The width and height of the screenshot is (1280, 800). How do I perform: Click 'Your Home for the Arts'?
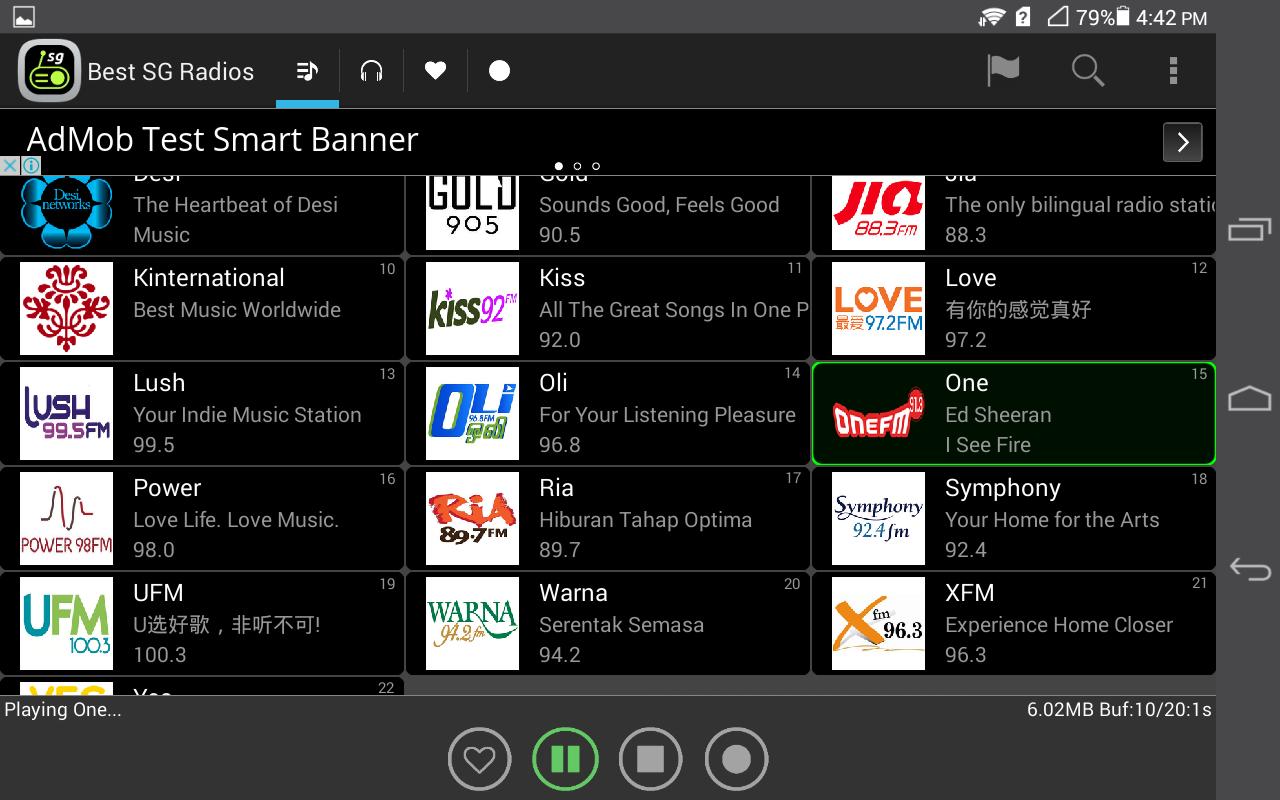click(1052, 520)
